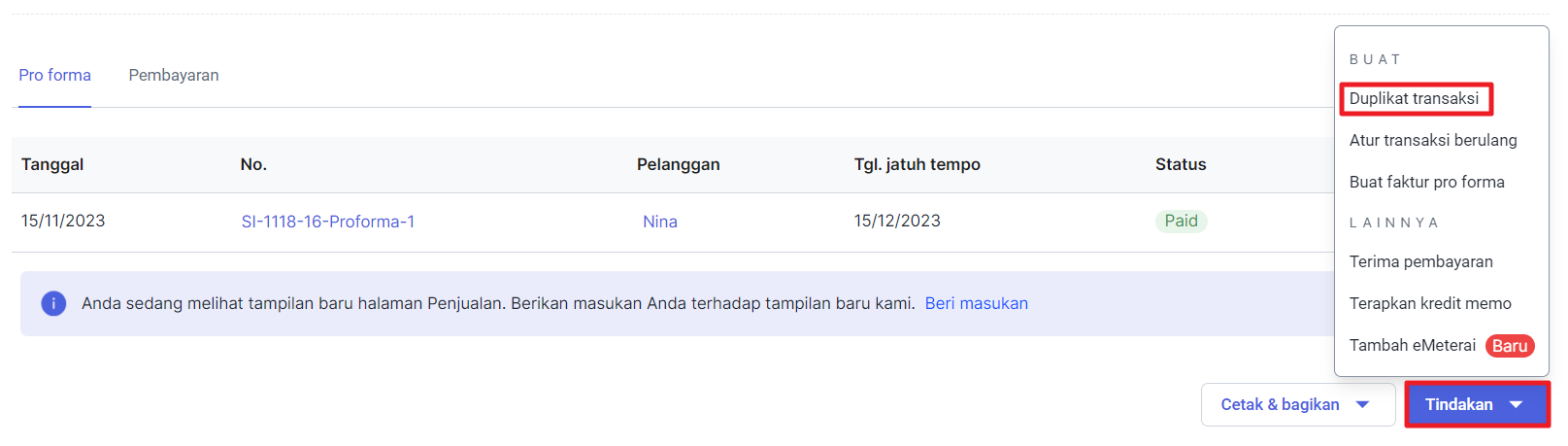Open the Tindakan actions dropdown
The image size is (1568, 446).
[x=1477, y=404]
